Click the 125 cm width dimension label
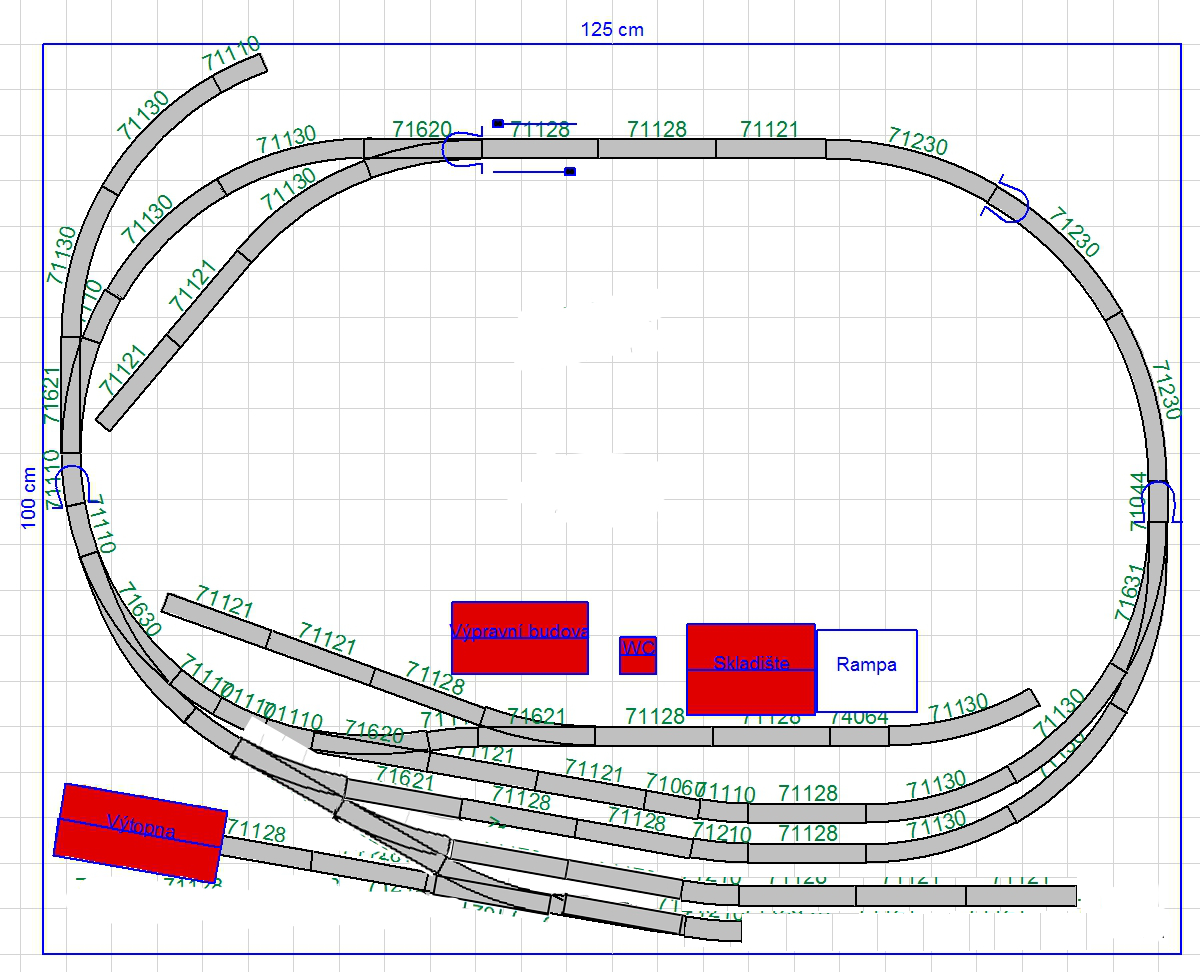This screenshot has height=972, width=1200. tap(612, 29)
